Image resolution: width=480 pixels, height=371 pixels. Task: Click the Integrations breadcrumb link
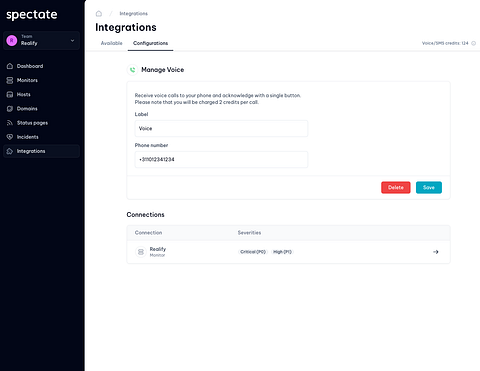(133, 14)
